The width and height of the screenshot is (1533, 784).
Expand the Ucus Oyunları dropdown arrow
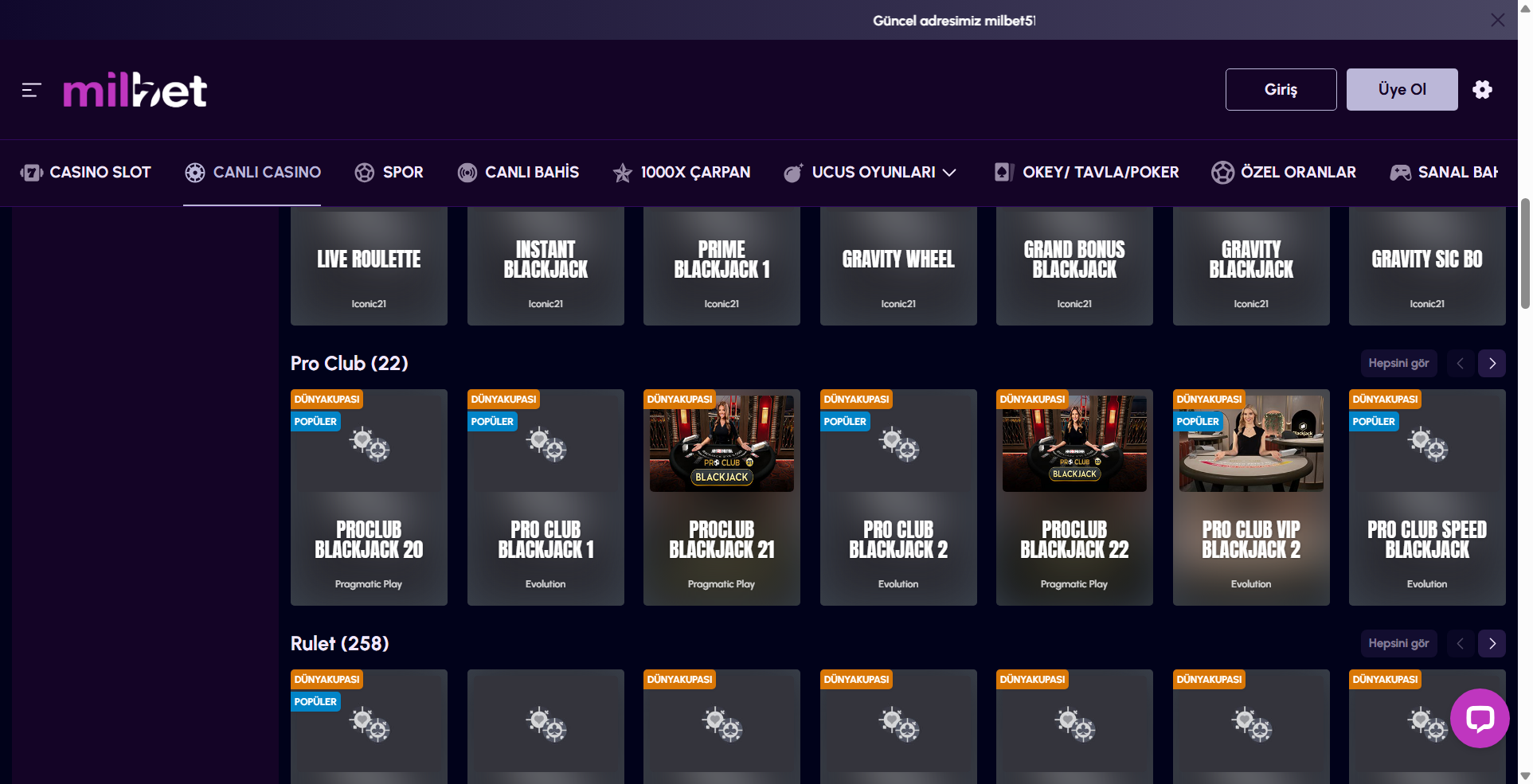pyautogui.click(x=949, y=173)
